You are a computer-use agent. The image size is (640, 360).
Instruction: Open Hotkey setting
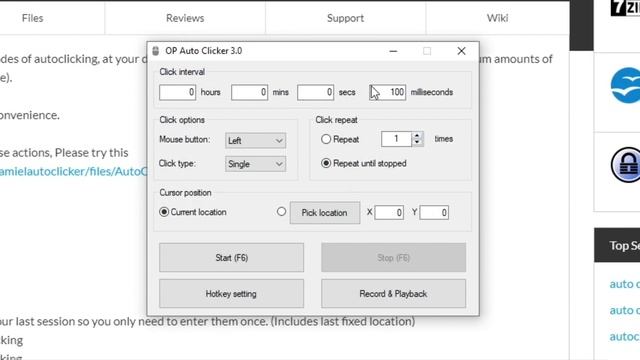(231, 293)
